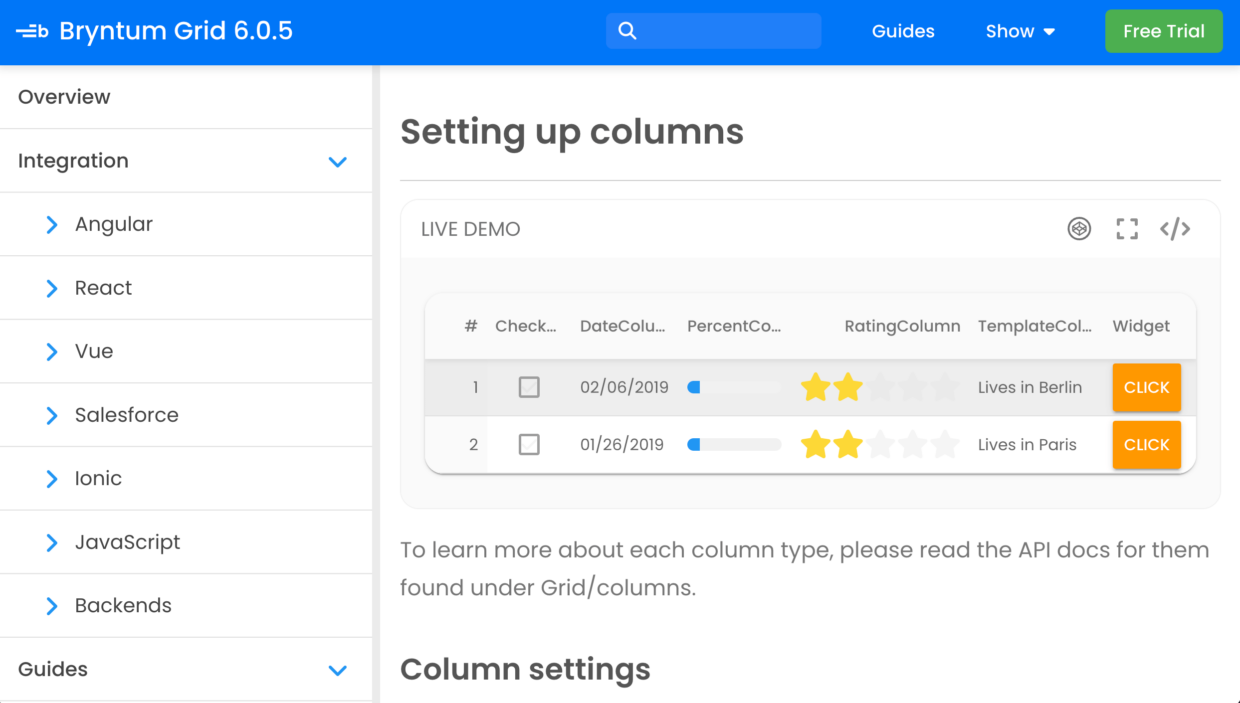Screen dimensions: 1240x703
Task: Set rating to third star in row 2
Action: [880, 444]
